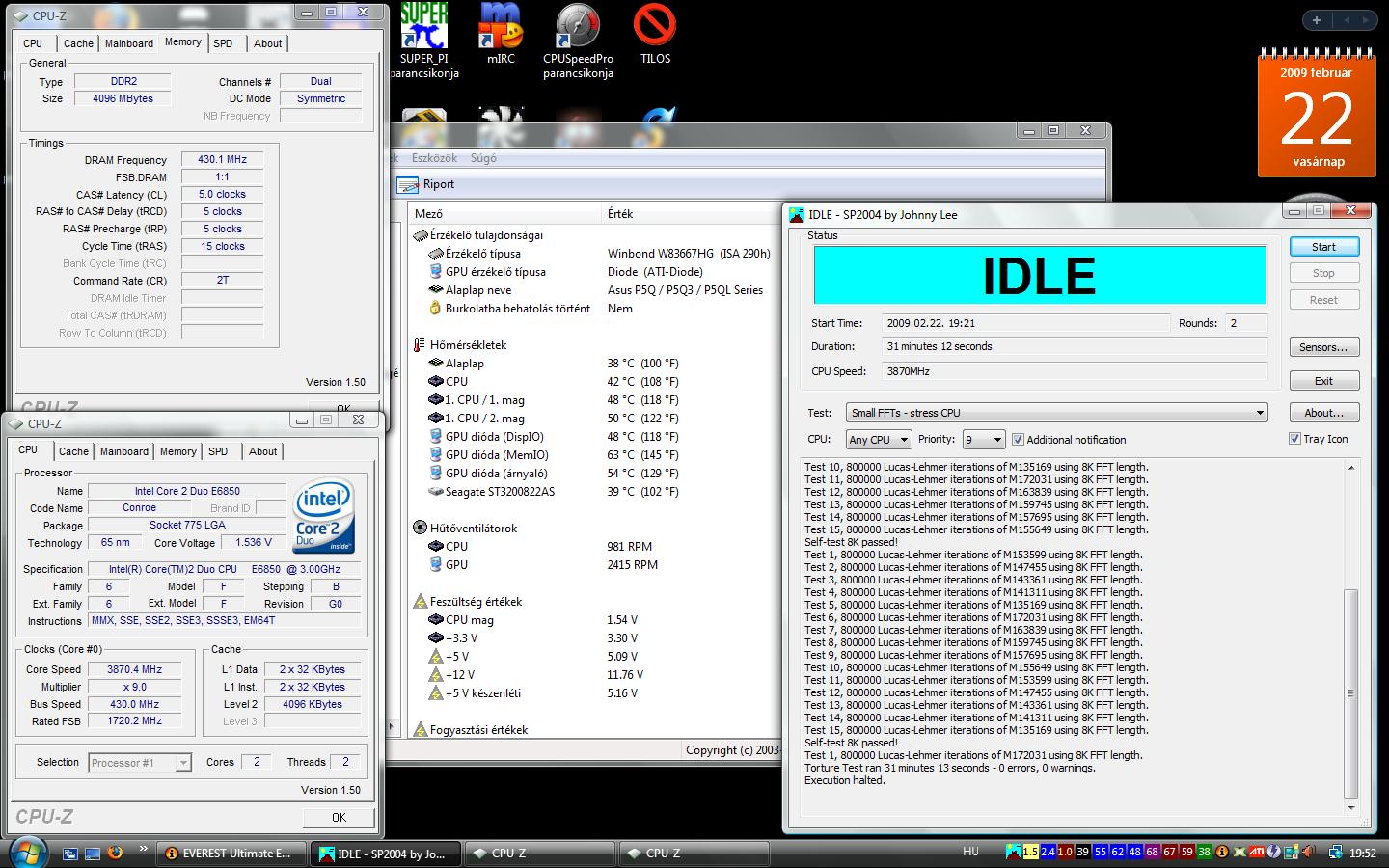The height and width of the screenshot is (868, 1389).
Task: Click the Hőmérsékletek thermometer icon
Action: [420, 344]
